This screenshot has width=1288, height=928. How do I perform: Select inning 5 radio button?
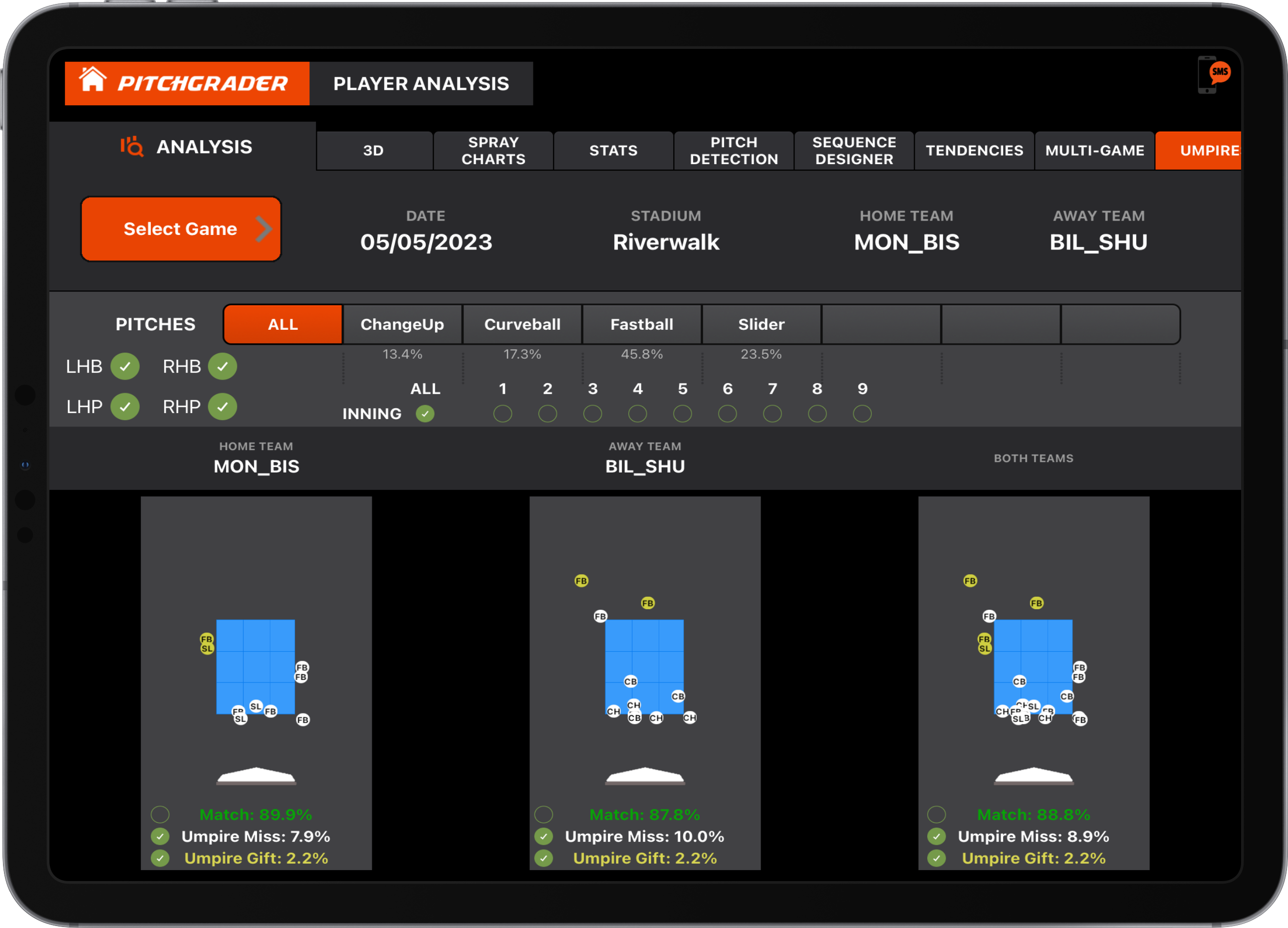click(682, 414)
